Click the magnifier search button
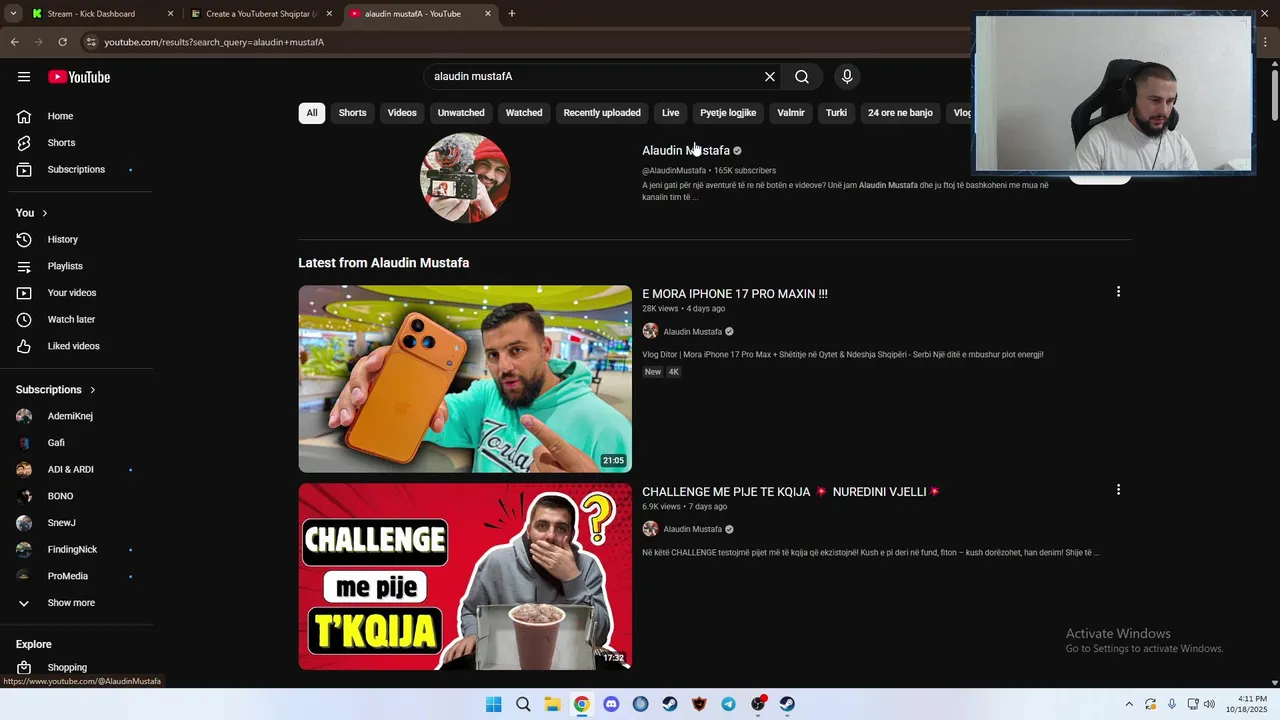The width and height of the screenshot is (1280, 720). [x=802, y=77]
